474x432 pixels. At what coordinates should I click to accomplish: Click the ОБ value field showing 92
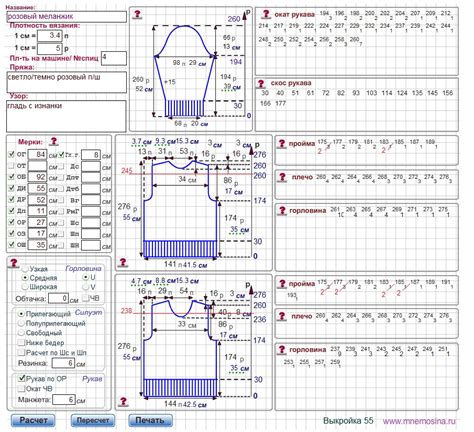tap(37, 177)
